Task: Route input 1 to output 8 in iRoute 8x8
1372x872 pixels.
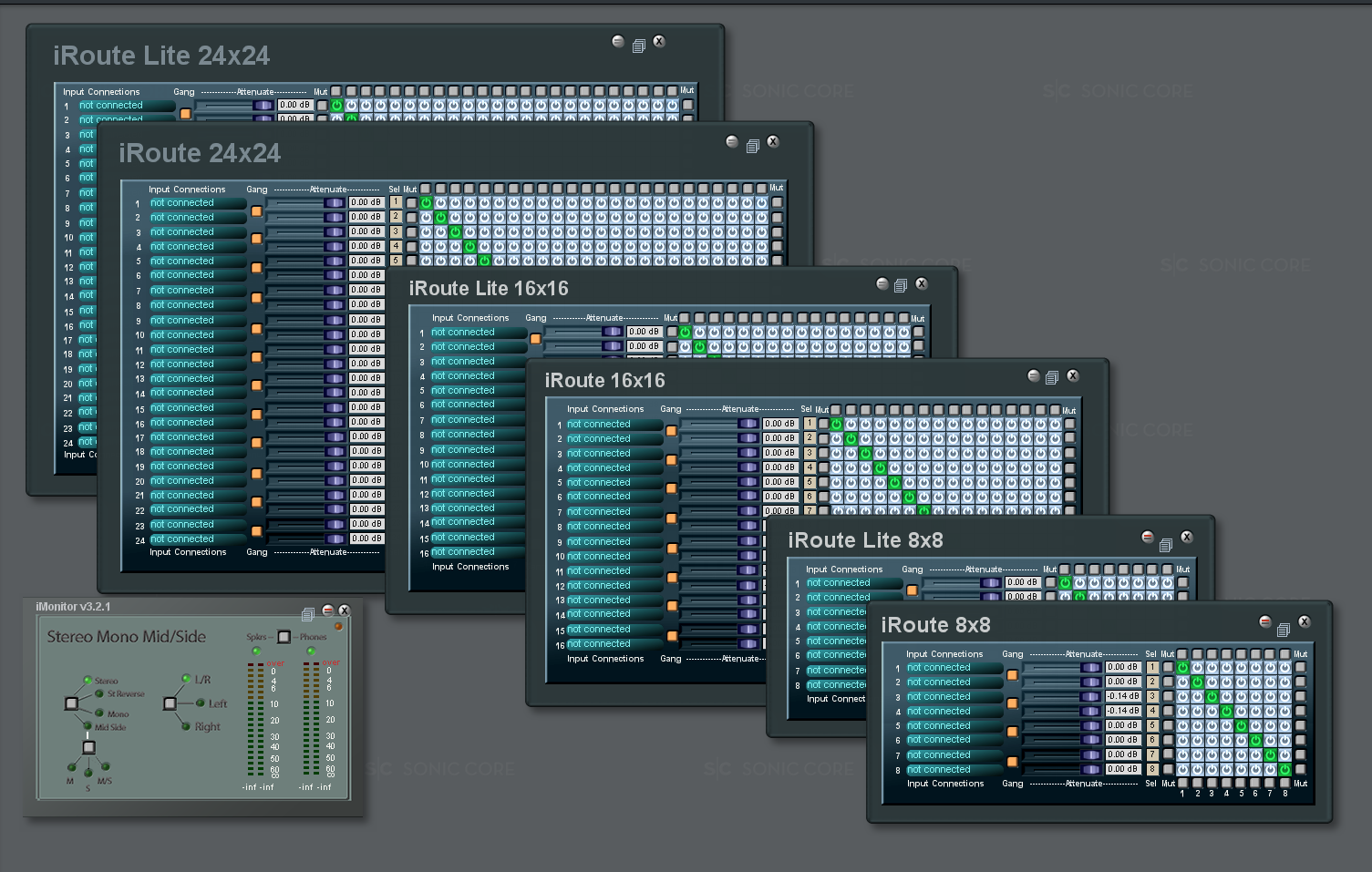Action: [x=1284, y=667]
